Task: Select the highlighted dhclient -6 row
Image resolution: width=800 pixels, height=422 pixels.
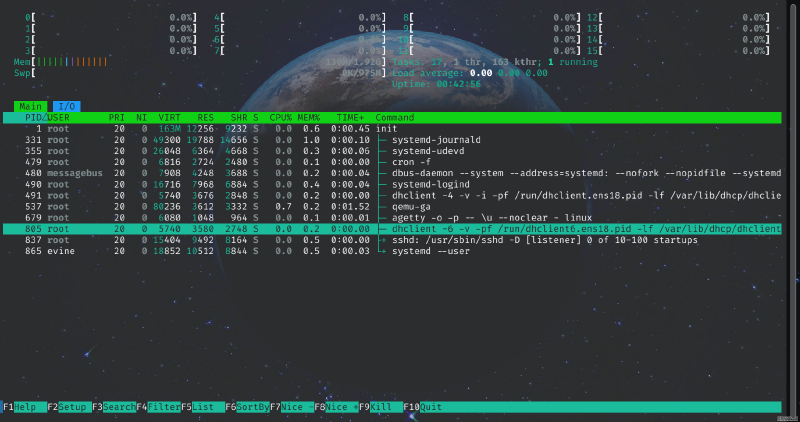Action: pos(392,229)
